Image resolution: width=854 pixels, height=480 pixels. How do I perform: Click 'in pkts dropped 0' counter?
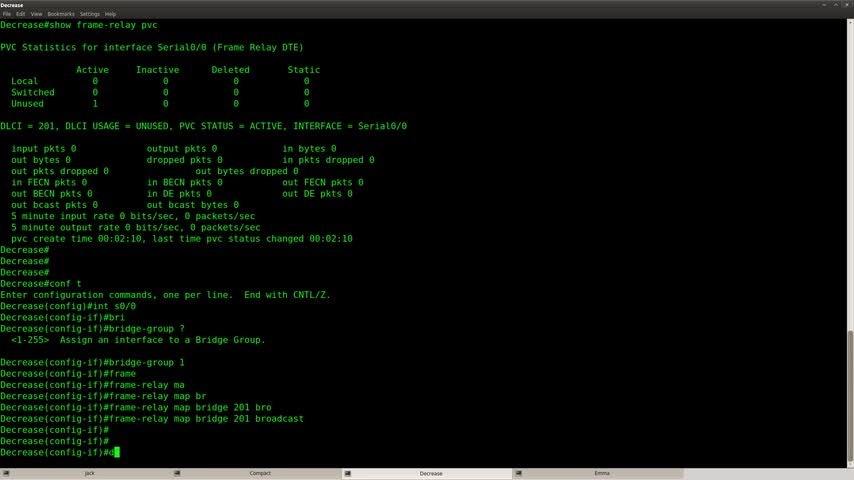tap(328, 160)
